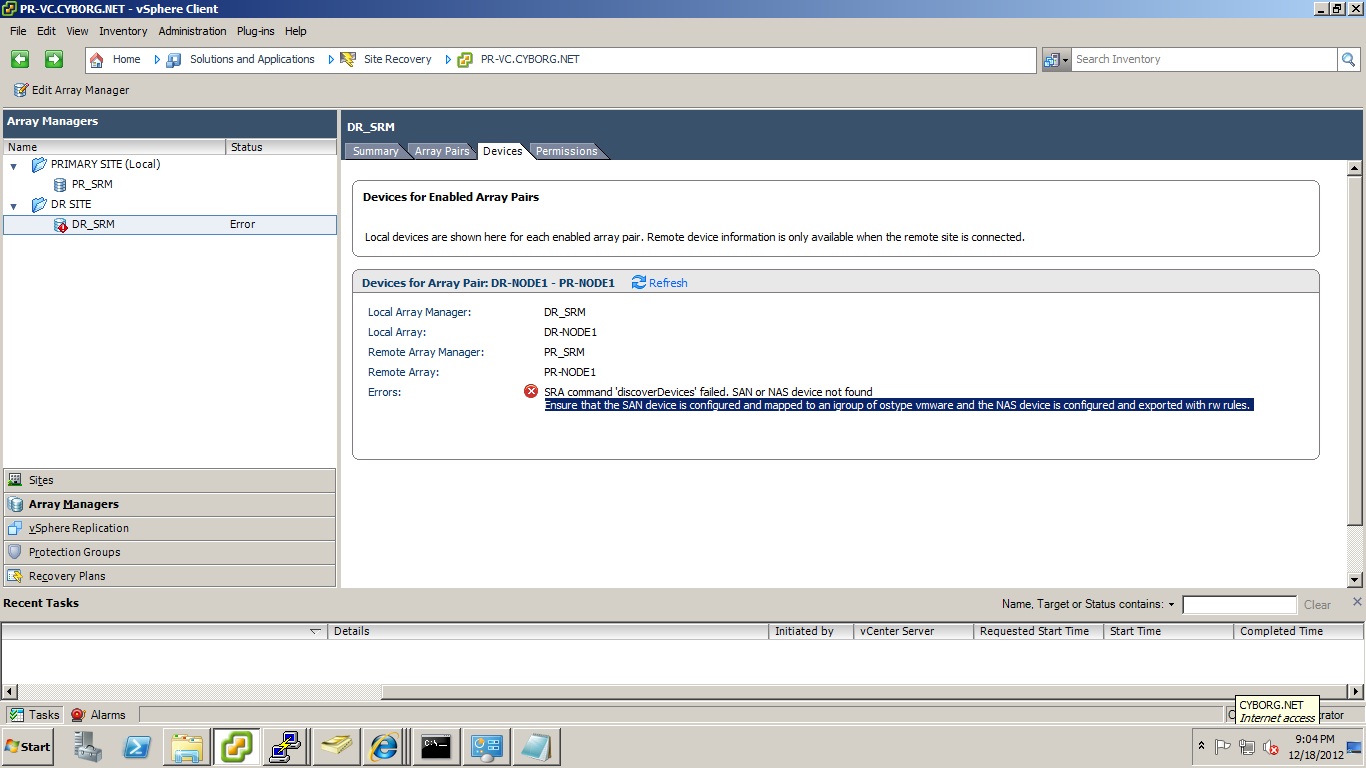This screenshot has width=1366, height=768.
Task: Open the Home breadcrumb dropdown arrow
Action: click(157, 60)
